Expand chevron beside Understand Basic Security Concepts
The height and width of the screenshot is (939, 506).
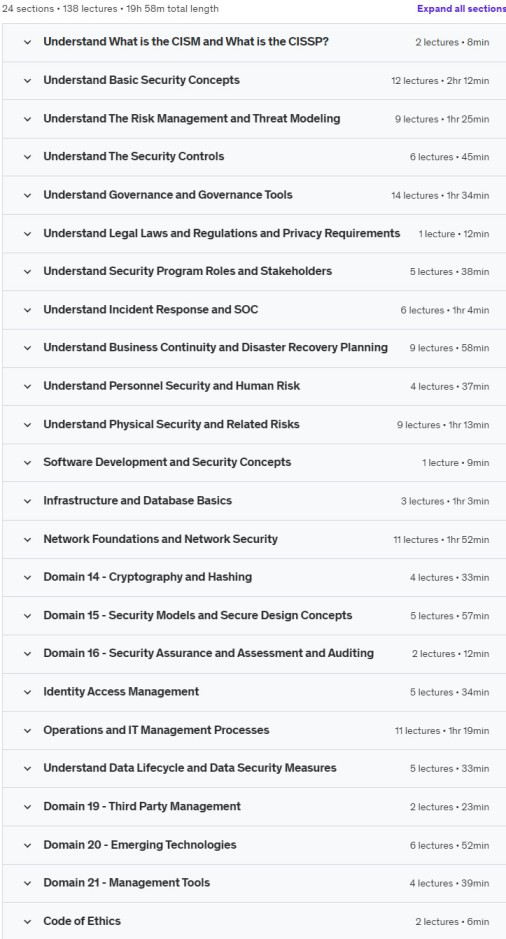click(x=28, y=81)
